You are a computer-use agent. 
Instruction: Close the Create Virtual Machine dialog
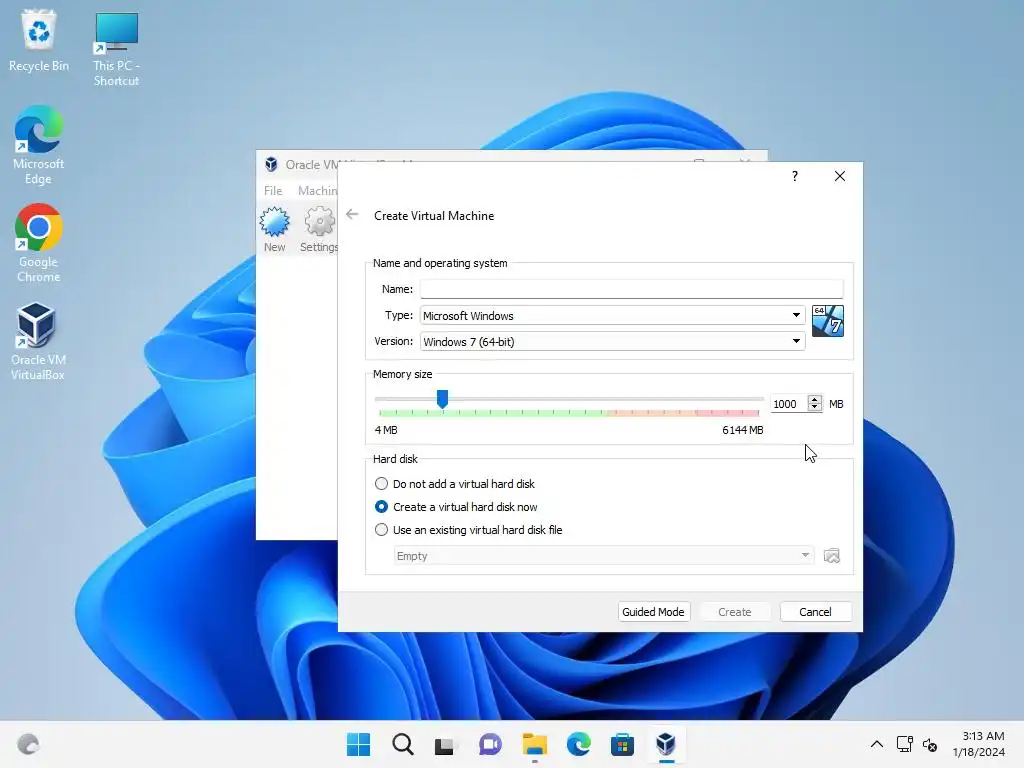pos(840,176)
